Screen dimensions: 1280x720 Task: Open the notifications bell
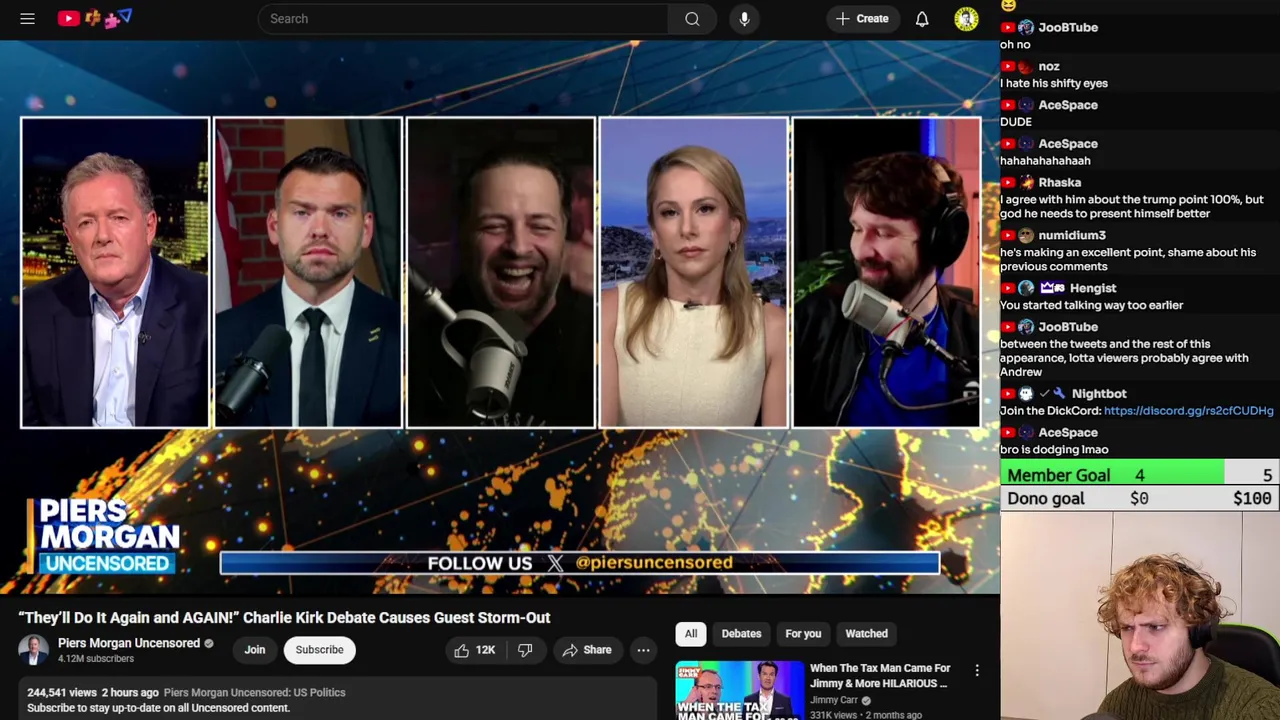pos(922,18)
